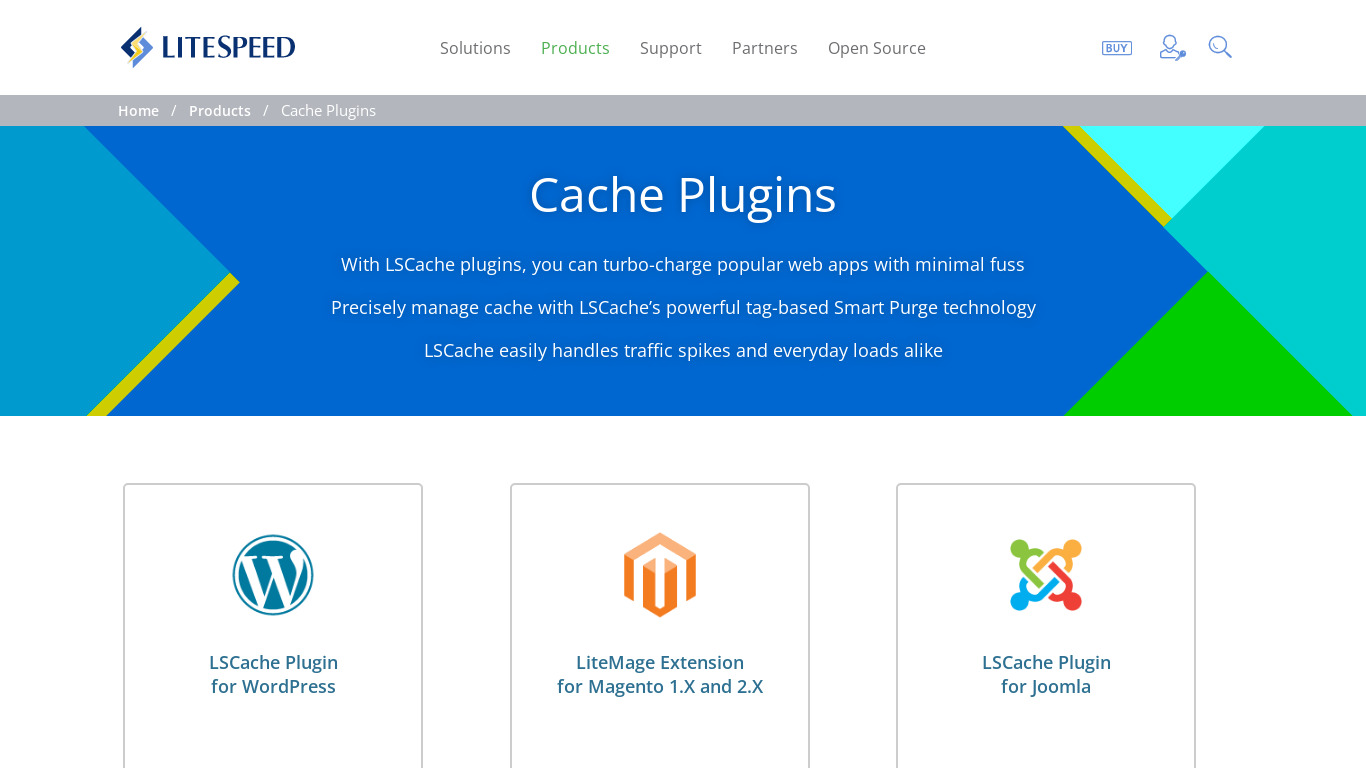
Task: Click the Cache Plugins breadcrumb text
Action: point(328,111)
